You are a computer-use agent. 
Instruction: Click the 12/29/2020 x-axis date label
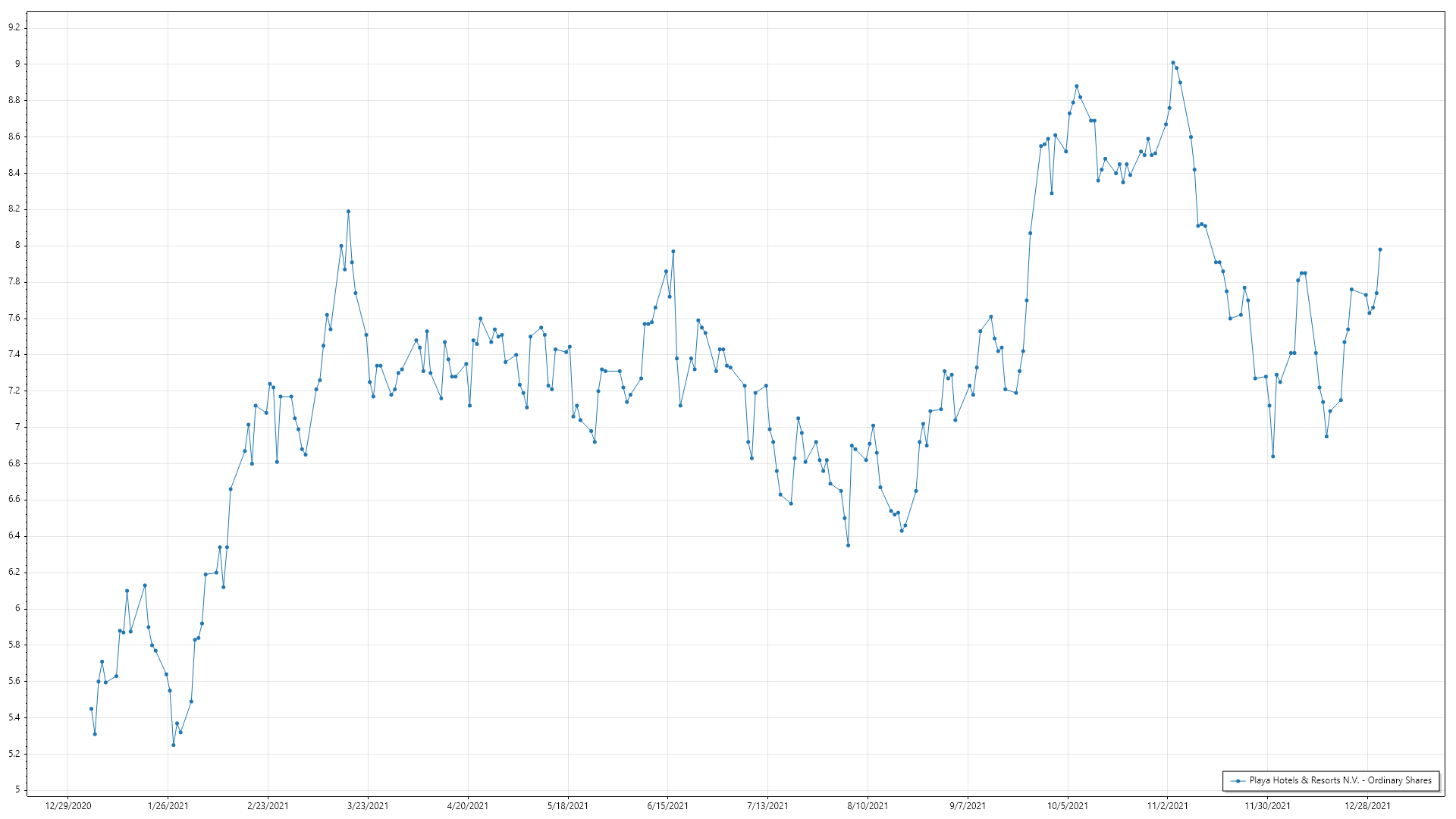click(x=68, y=806)
